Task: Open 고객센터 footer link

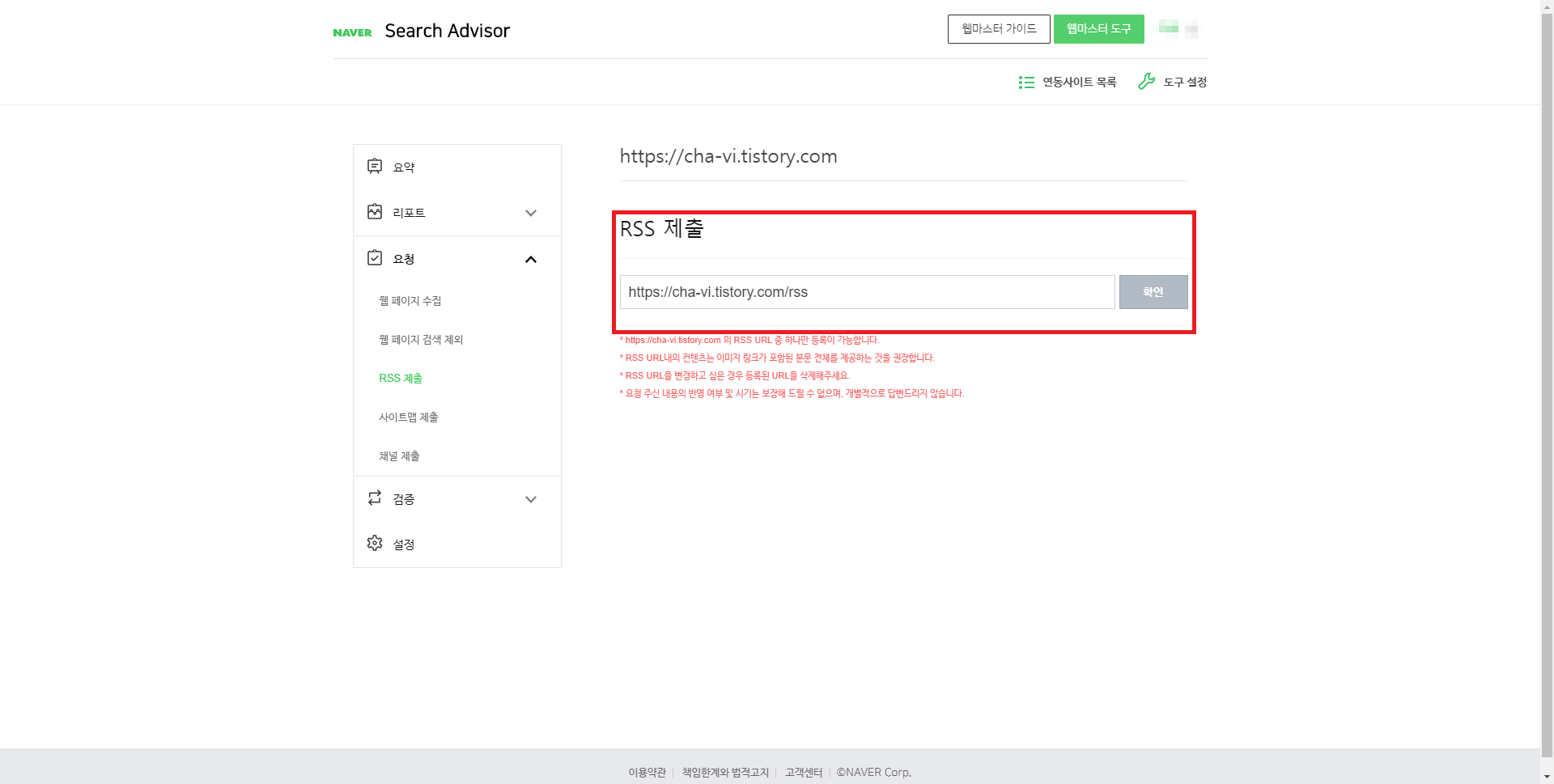Action: point(804,773)
